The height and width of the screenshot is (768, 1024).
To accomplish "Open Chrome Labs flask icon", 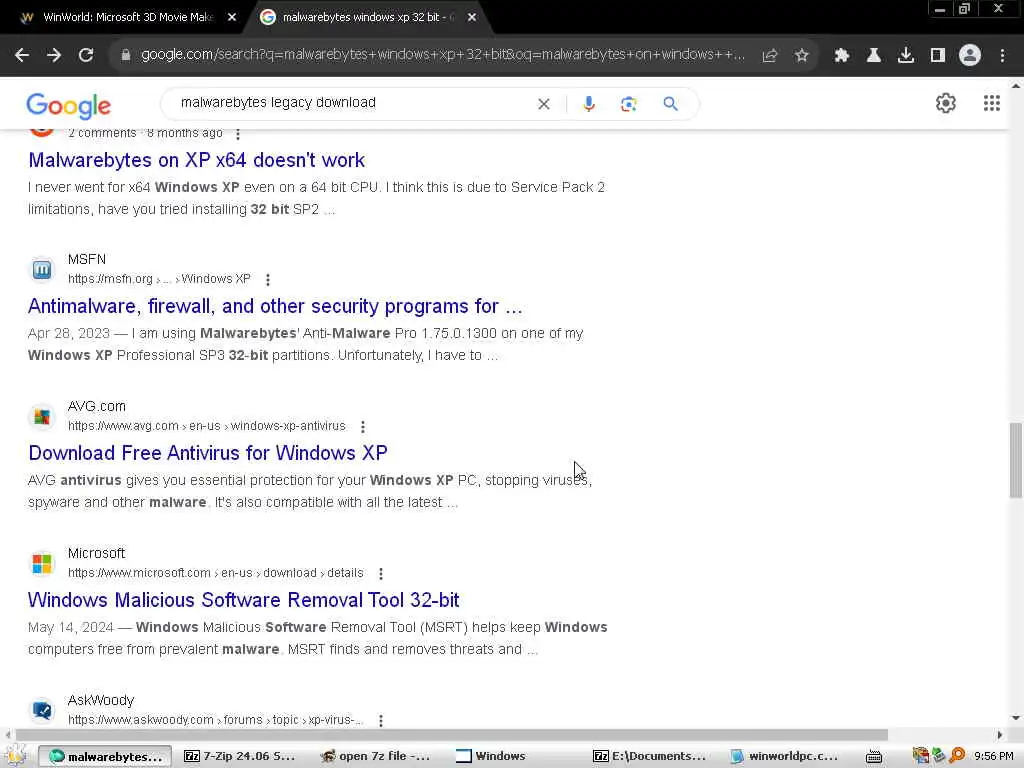I will (x=874, y=56).
